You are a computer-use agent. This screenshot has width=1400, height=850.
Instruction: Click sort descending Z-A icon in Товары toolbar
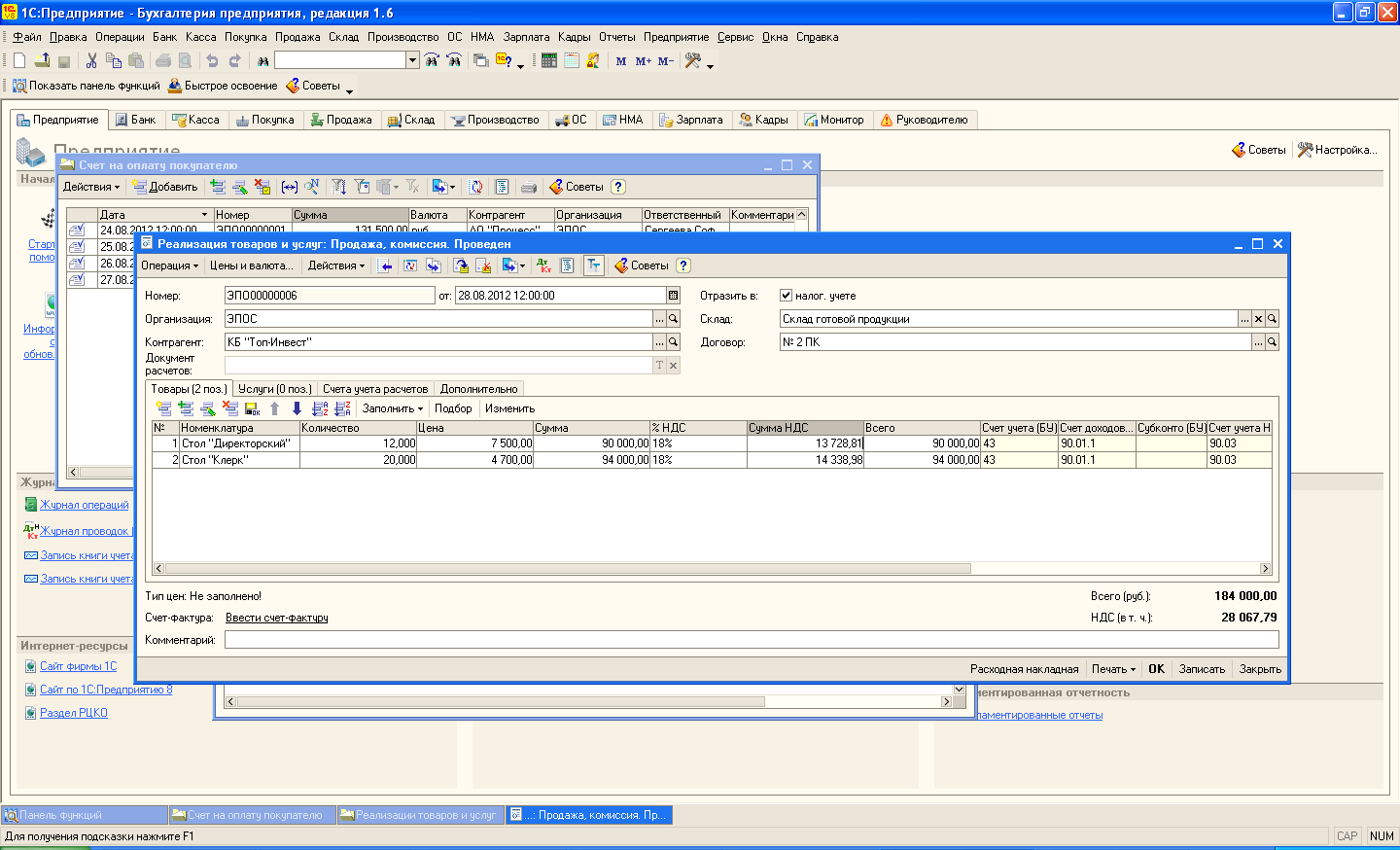(342, 408)
